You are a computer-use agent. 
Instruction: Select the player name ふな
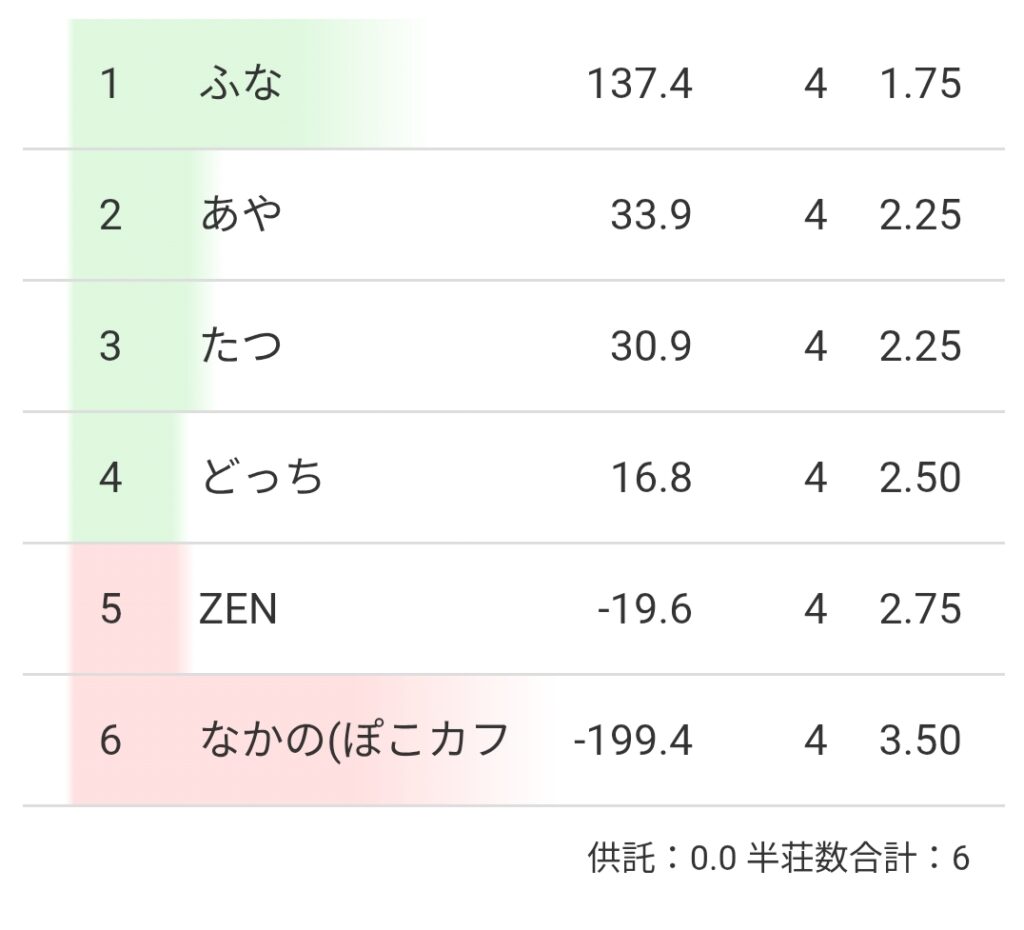coord(240,84)
